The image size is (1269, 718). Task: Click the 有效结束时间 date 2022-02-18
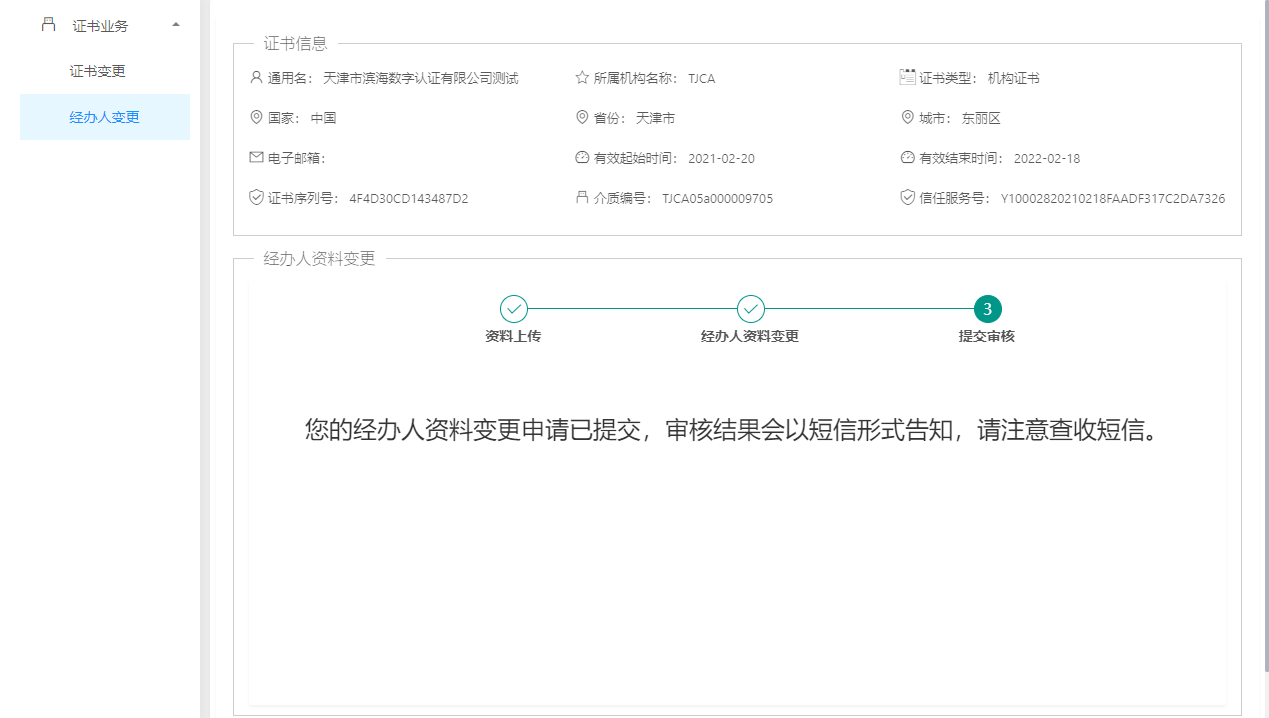point(1046,159)
